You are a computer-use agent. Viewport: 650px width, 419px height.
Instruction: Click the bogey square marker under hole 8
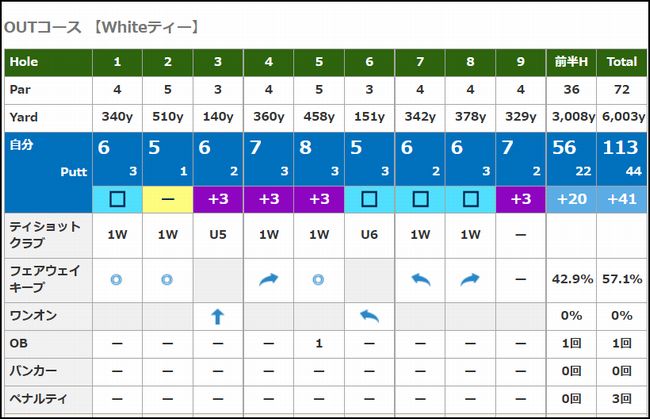tap(471, 198)
